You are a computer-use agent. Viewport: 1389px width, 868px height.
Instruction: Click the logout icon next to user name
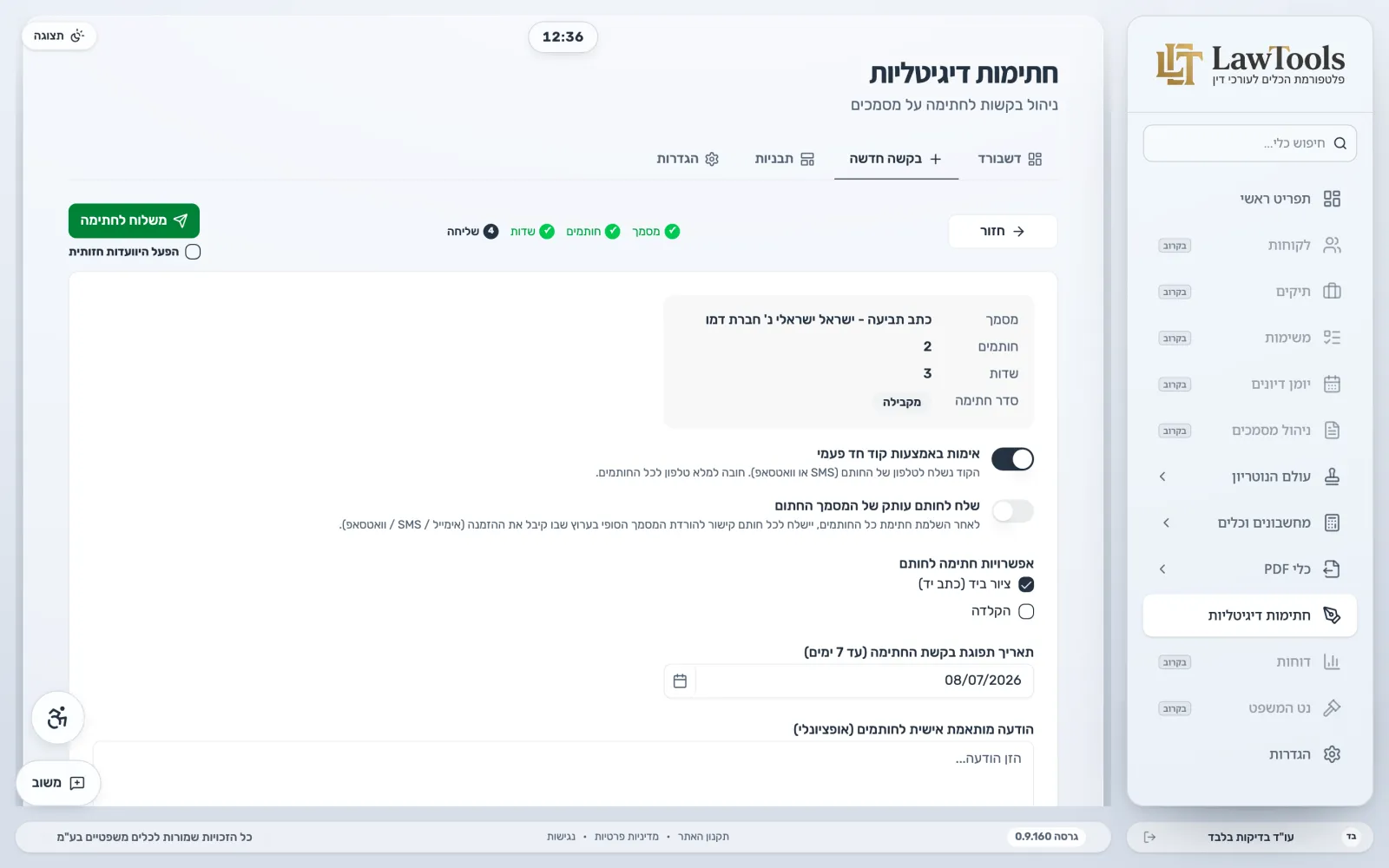pyautogui.click(x=1149, y=837)
